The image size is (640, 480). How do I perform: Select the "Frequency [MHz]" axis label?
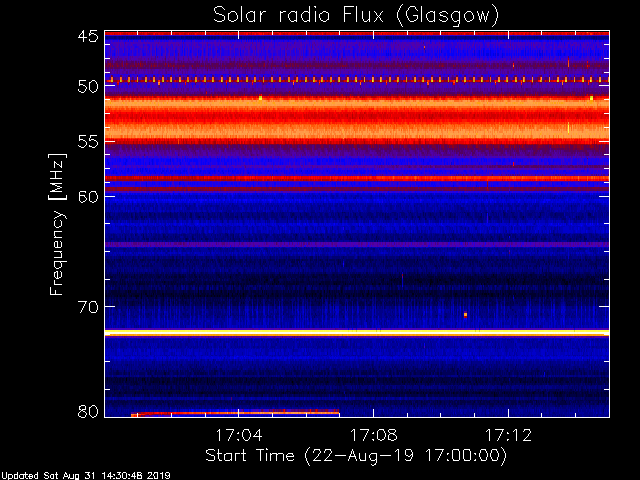tap(57, 224)
